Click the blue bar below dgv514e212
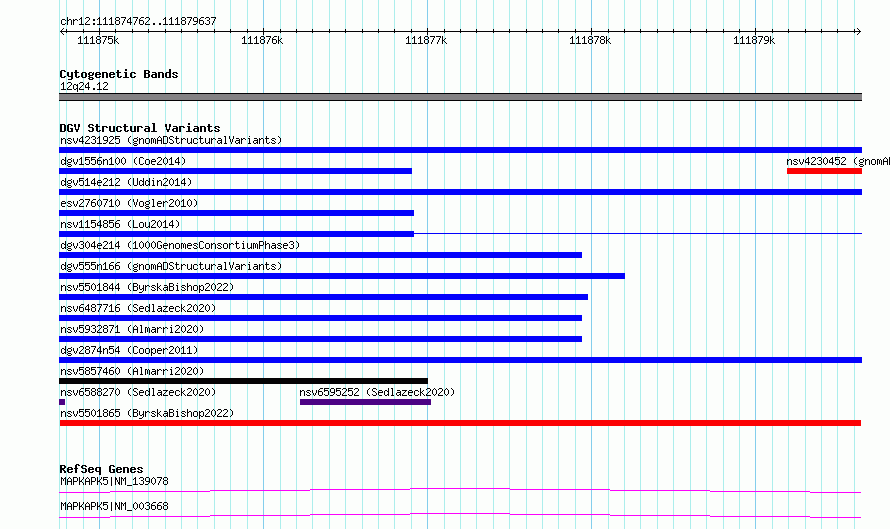Viewport: 890px width, 529px height. pos(460,192)
